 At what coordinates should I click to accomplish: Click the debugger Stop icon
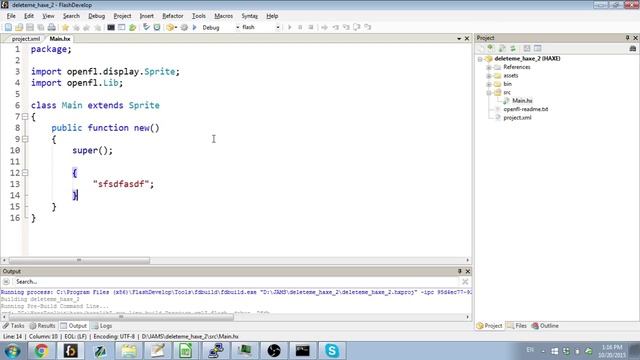click(311, 27)
